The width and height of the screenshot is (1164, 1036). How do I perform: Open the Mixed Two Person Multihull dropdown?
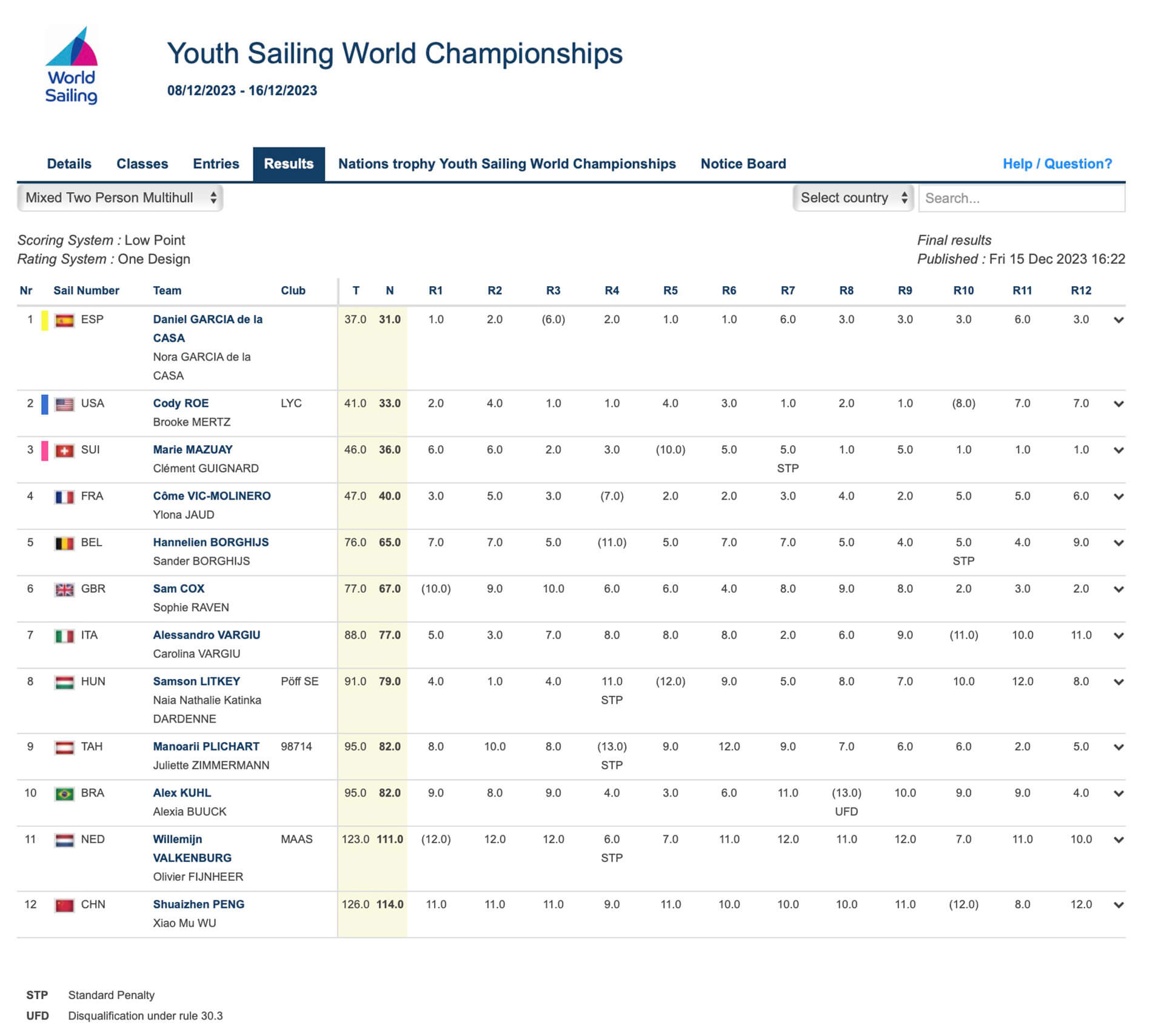120,198
